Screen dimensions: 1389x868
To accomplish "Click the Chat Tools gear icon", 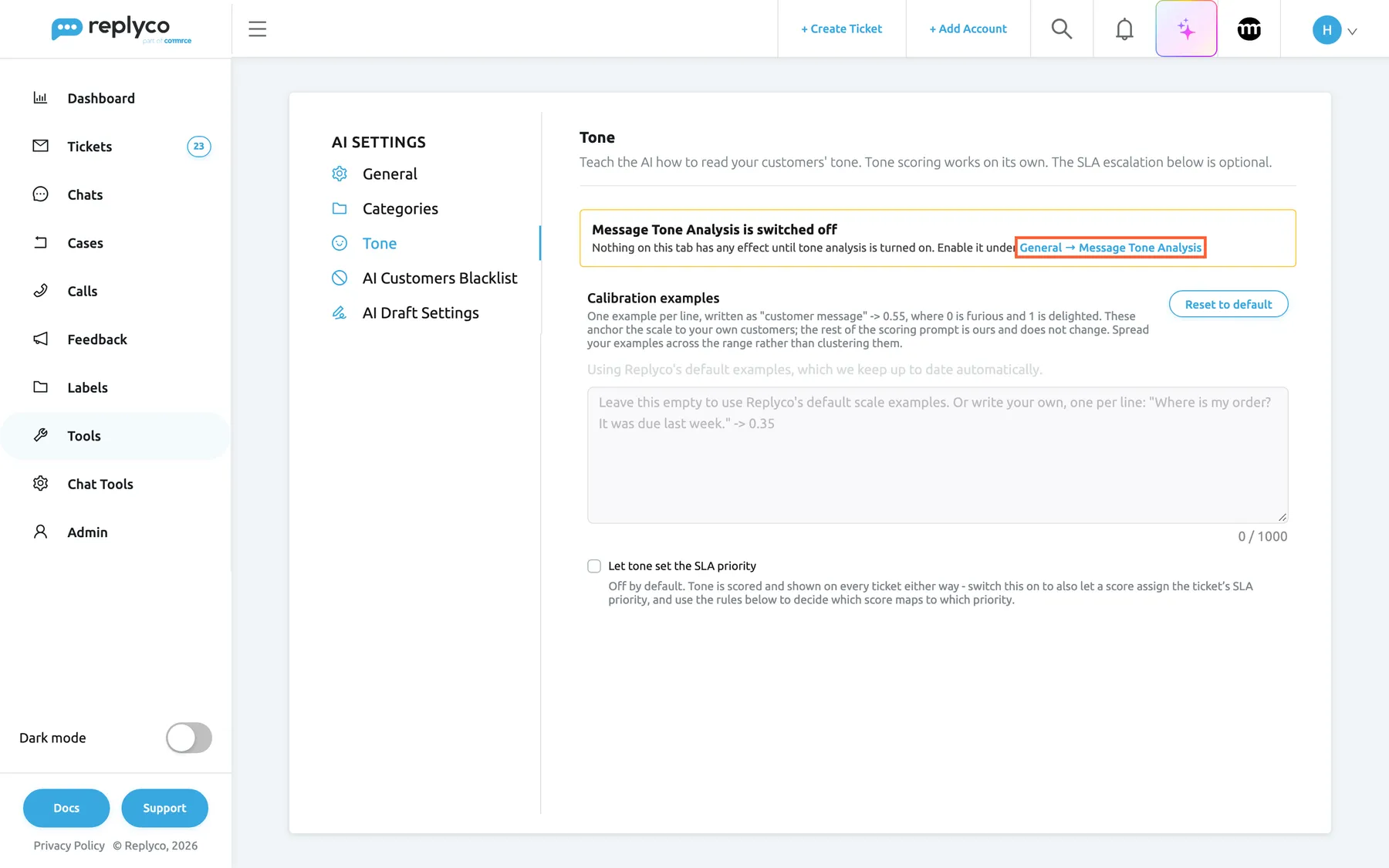I will coord(40,484).
